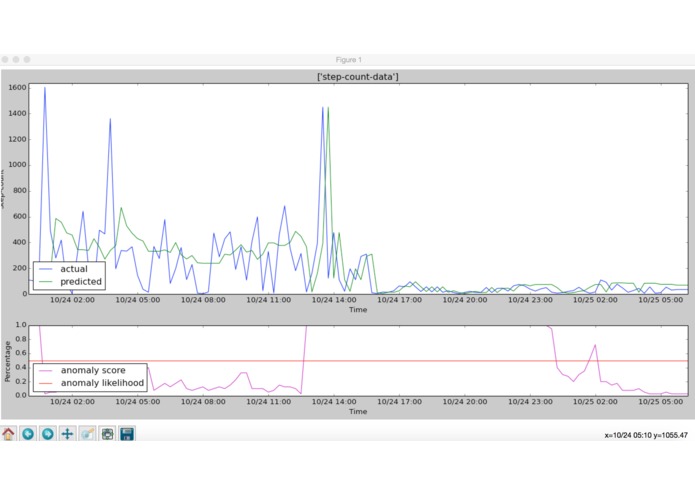Click the Home reset view icon
The image size is (695, 494).
[8, 434]
